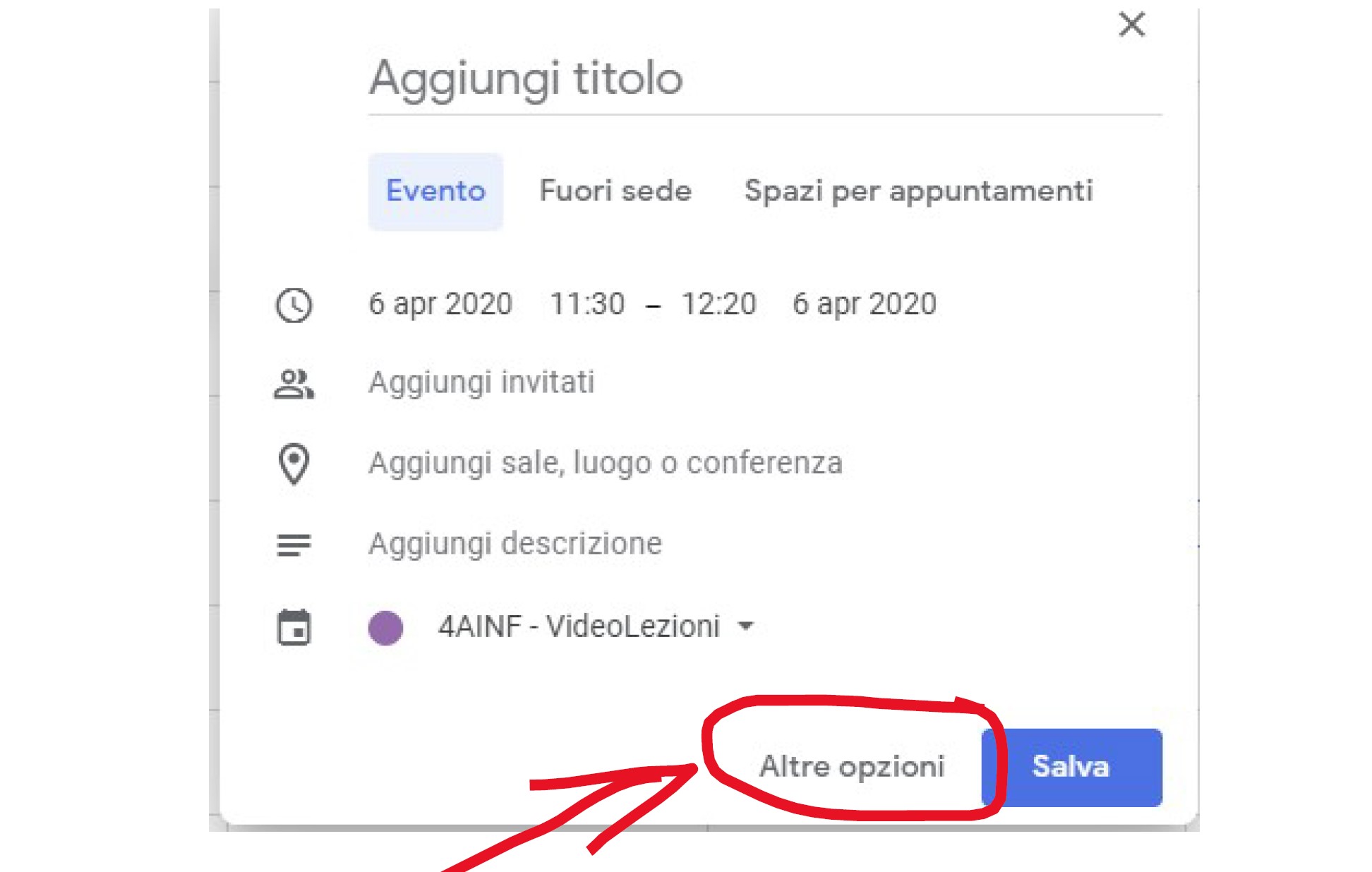Screen dimensions: 1372x872
Task: Switch to the Evento tab
Action: (435, 191)
